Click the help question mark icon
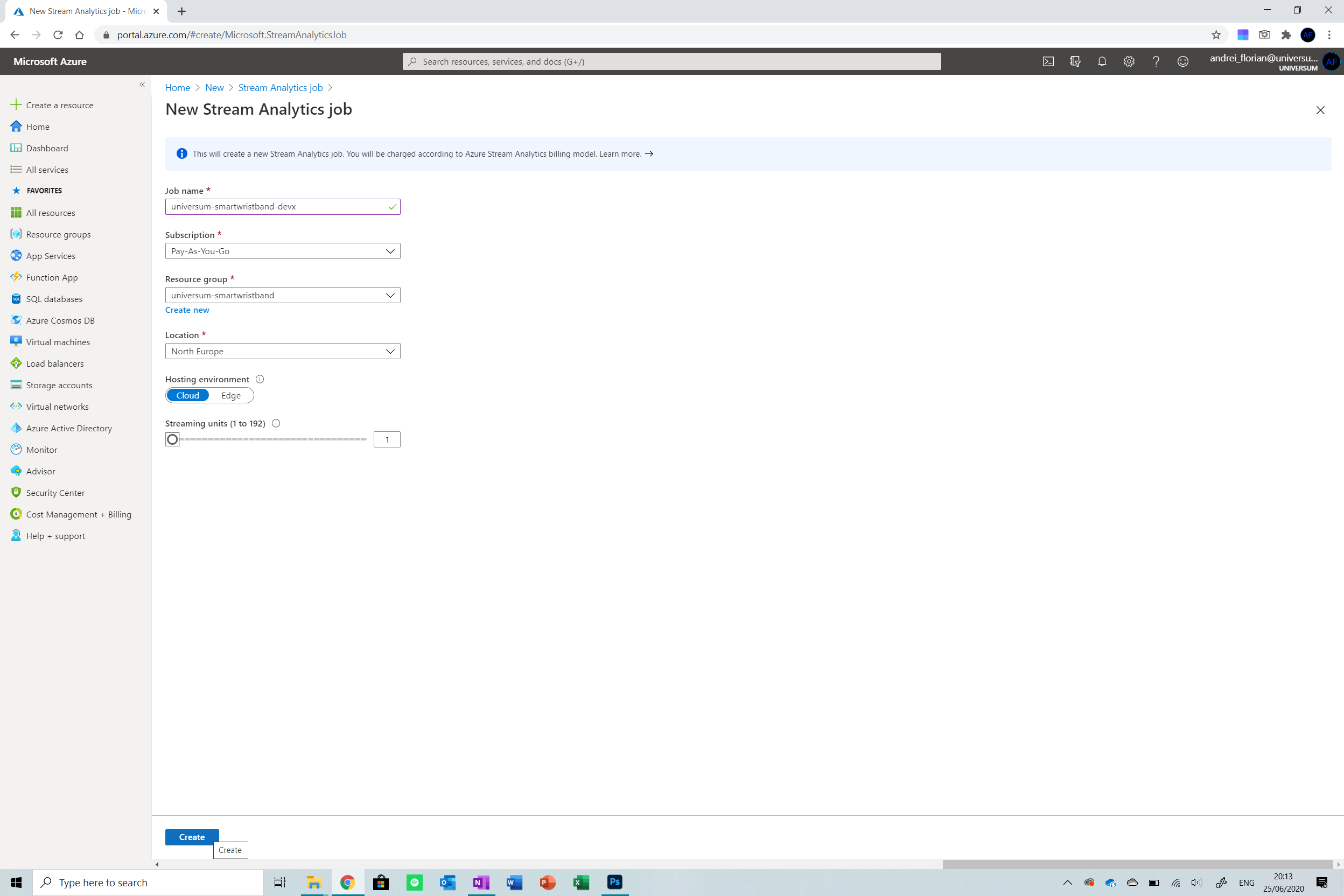 [1156, 61]
